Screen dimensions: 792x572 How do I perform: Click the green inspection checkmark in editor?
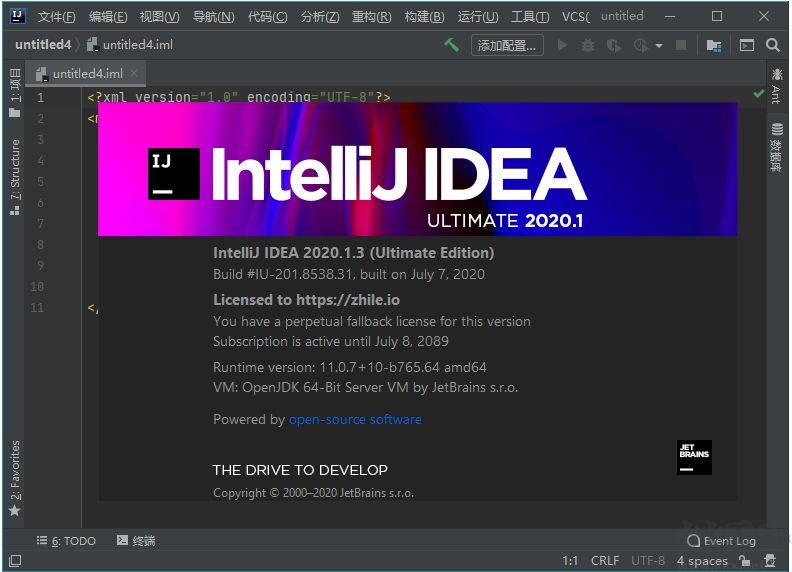pos(758,94)
